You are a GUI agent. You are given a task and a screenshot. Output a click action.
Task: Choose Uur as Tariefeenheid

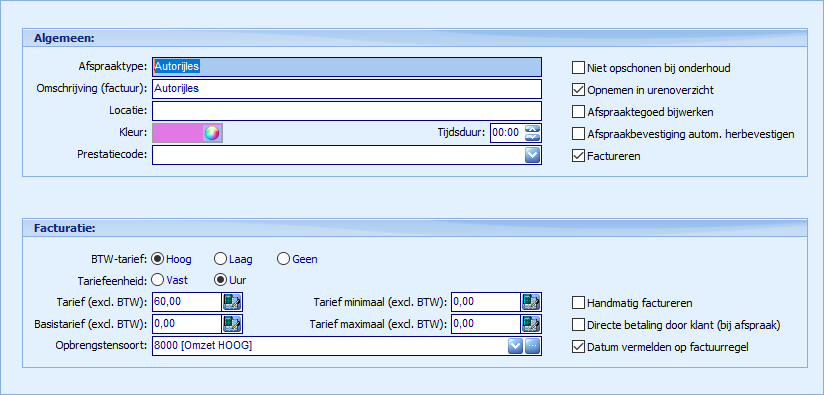(220, 280)
